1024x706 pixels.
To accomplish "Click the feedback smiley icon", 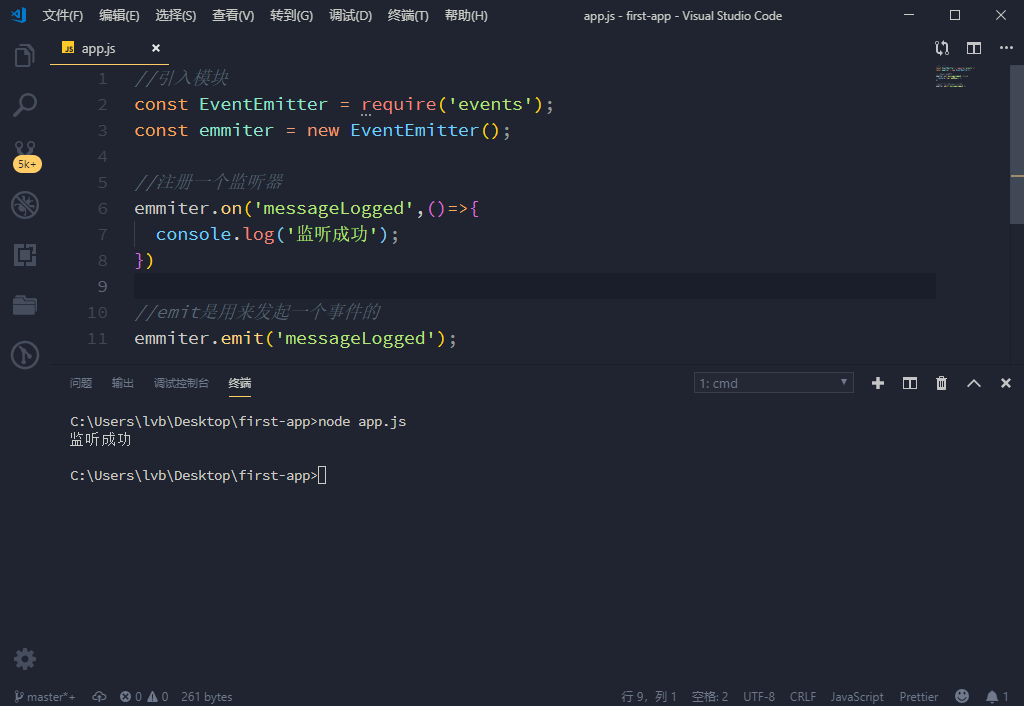I will click(x=962, y=696).
